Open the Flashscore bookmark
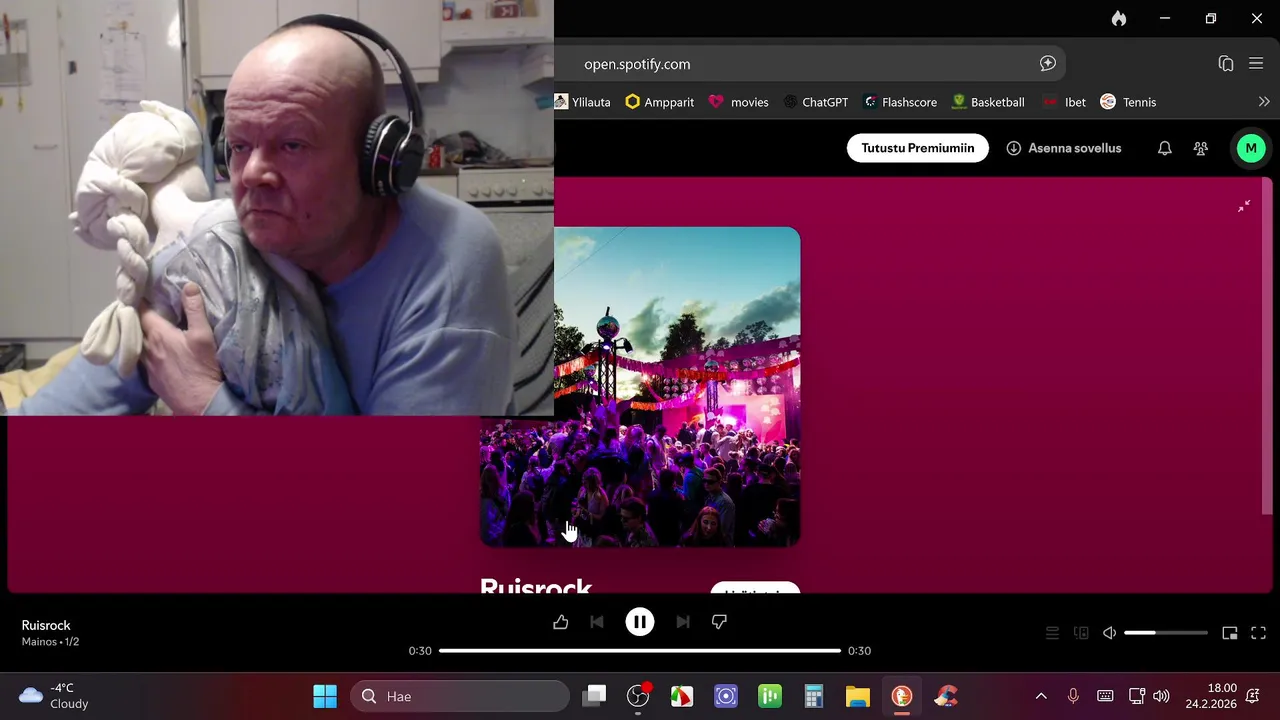The image size is (1280, 720). [900, 102]
